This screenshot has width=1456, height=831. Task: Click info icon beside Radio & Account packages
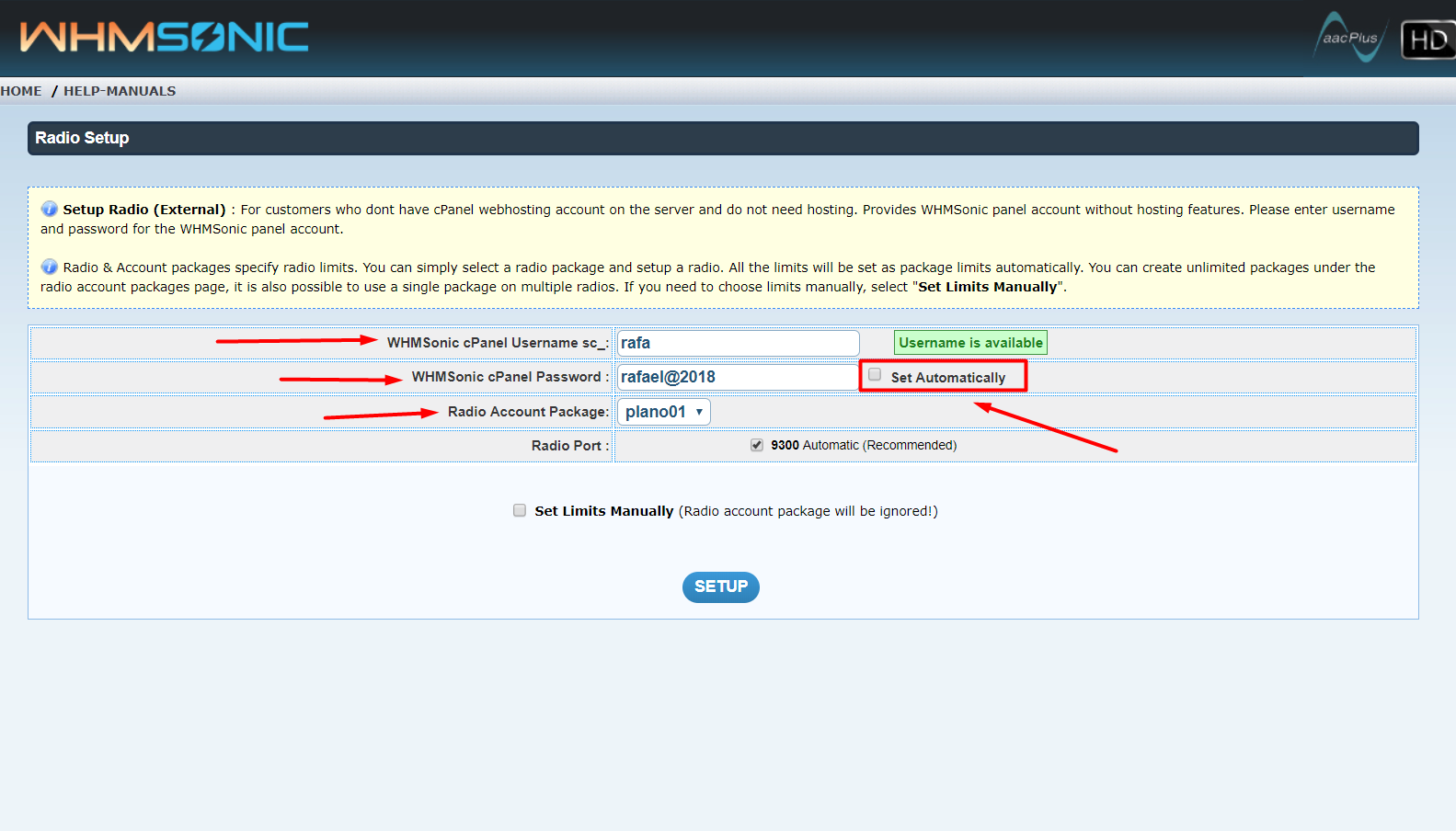[x=50, y=267]
